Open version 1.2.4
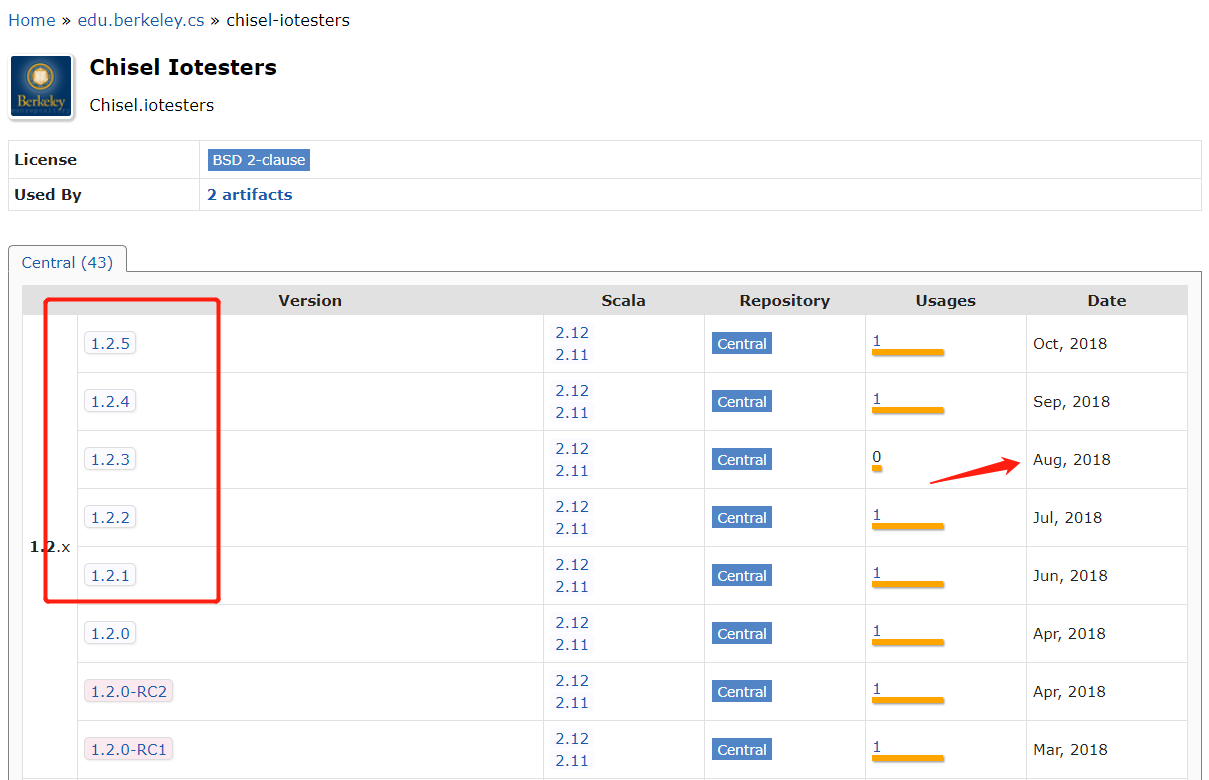 (x=110, y=402)
